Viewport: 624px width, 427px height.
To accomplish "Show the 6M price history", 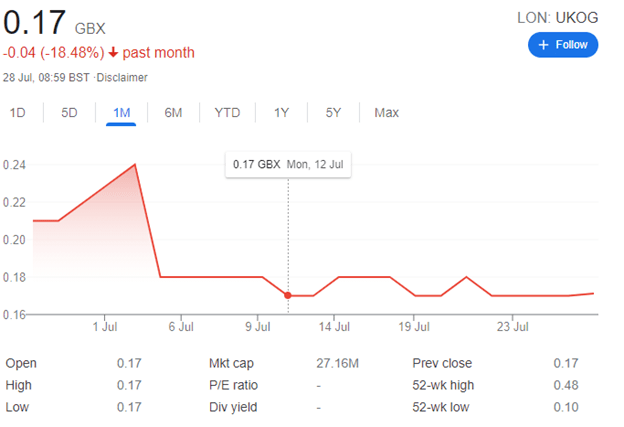I will tap(173, 113).
